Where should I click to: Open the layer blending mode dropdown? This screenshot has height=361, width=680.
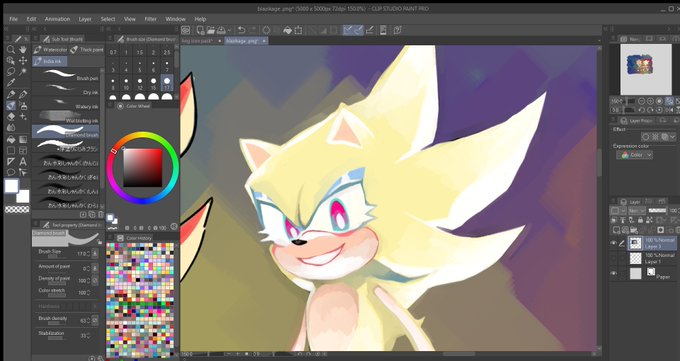pos(636,210)
